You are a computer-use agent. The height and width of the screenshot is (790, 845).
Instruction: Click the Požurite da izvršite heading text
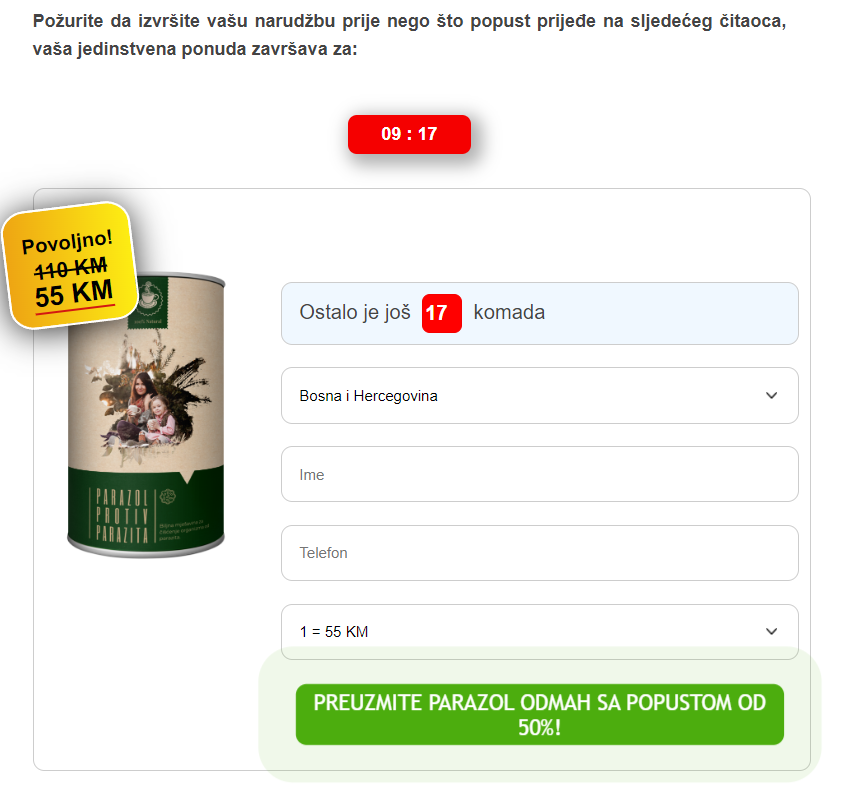(x=409, y=35)
